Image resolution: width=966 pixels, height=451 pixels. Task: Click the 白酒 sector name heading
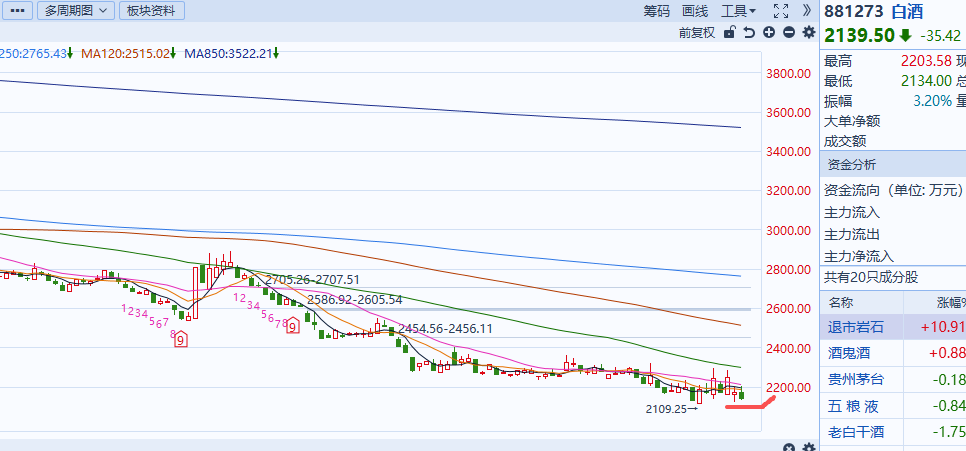coord(907,11)
